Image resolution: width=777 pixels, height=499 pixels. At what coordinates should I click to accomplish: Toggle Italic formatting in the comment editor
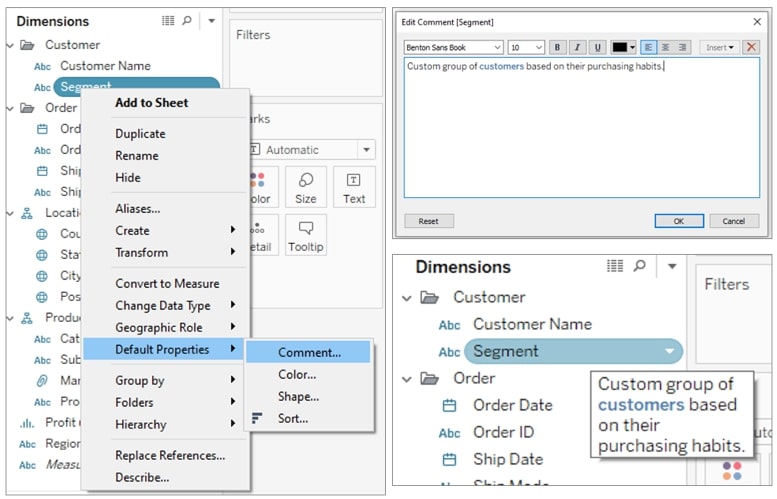pos(577,47)
